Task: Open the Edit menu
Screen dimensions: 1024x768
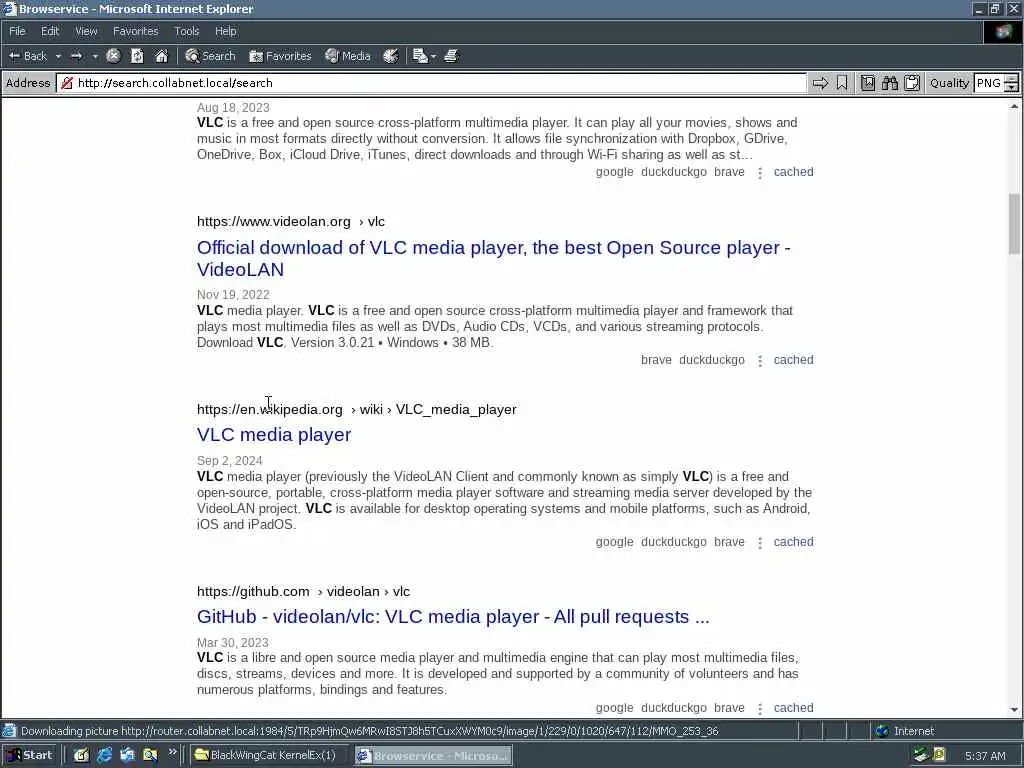Action: coord(50,31)
